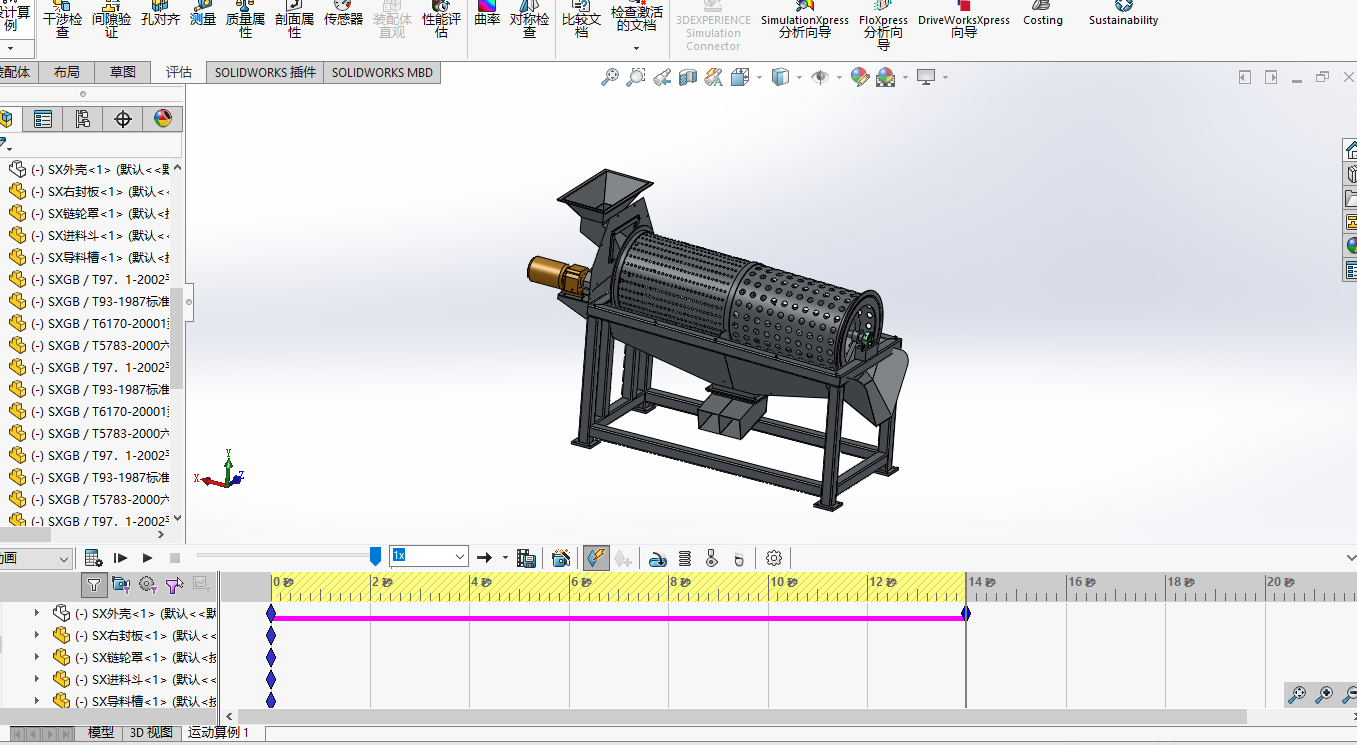Click the Save Animation film icon
This screenshot has height=745, width=1357.
click(x=527, y=558)
